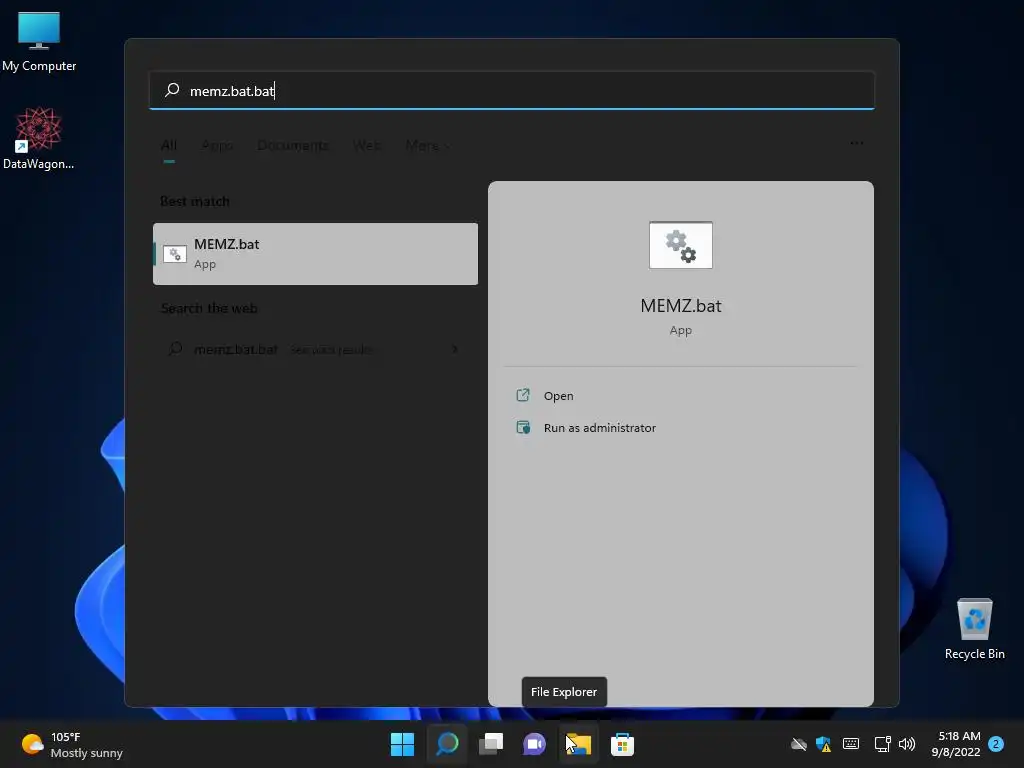1024x768 pixels.
Task: Switch to the All search tab
Action: click(168, 145)
